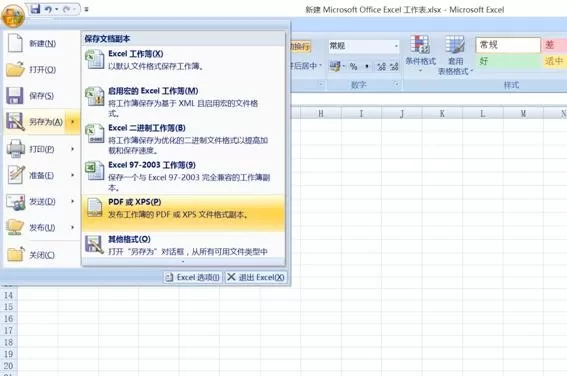This screenshot has height=376, width=567.
Task: Select column H header
Action: point(321,114)
